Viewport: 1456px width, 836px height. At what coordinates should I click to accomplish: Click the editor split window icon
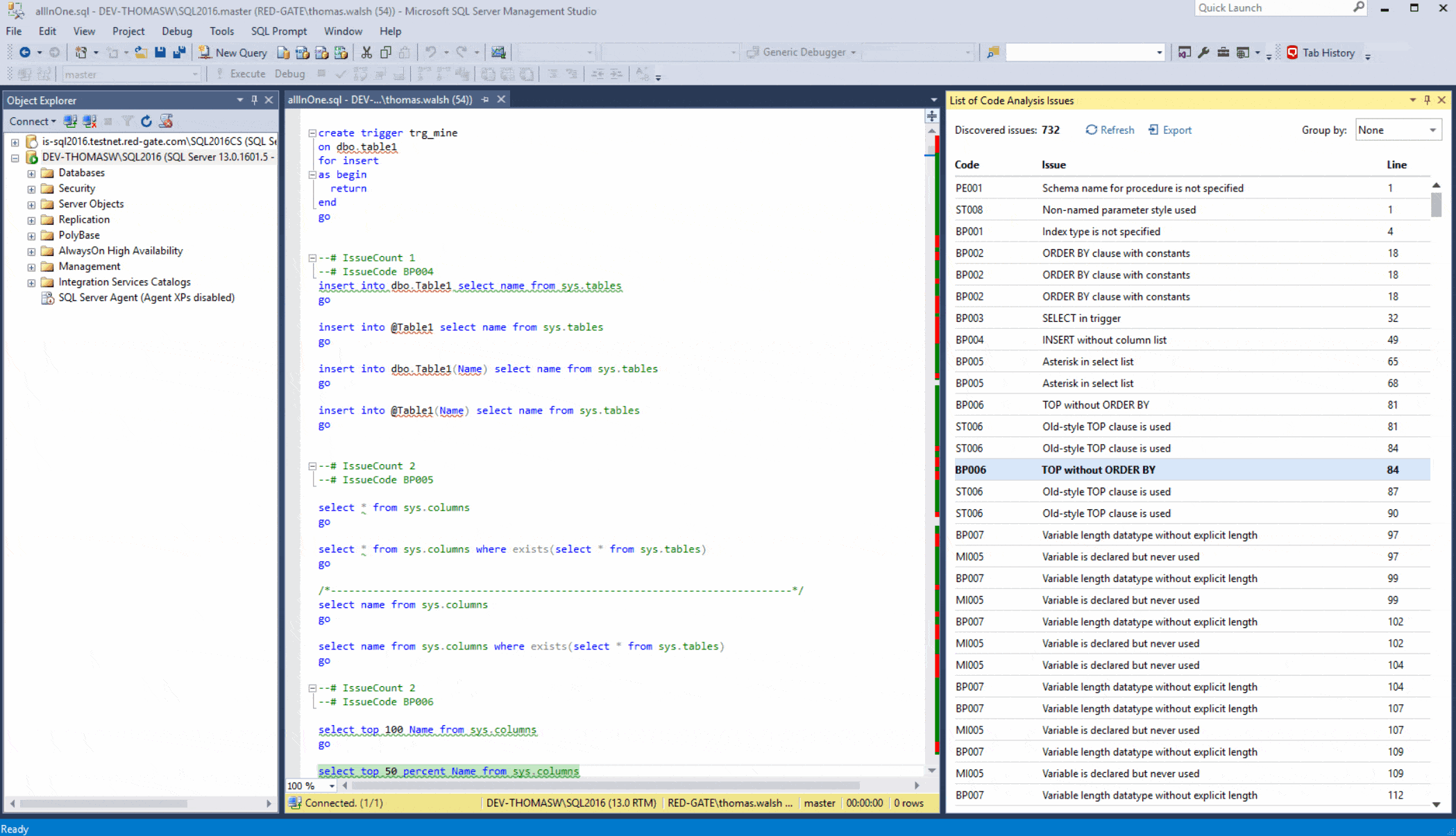tap(932, 117)
